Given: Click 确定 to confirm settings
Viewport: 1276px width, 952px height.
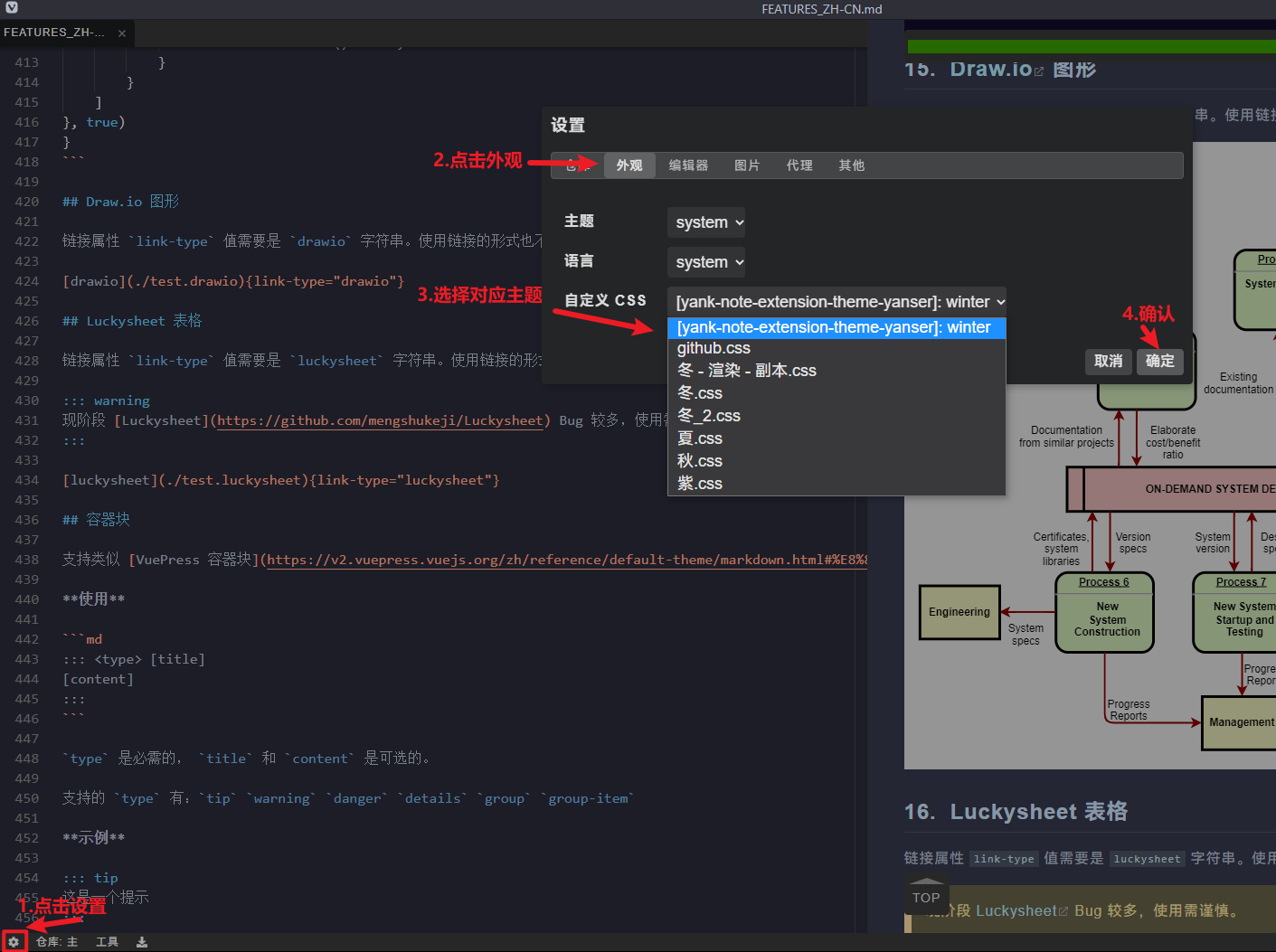Looking at the screenshot, I should (x=1160, y=361).
